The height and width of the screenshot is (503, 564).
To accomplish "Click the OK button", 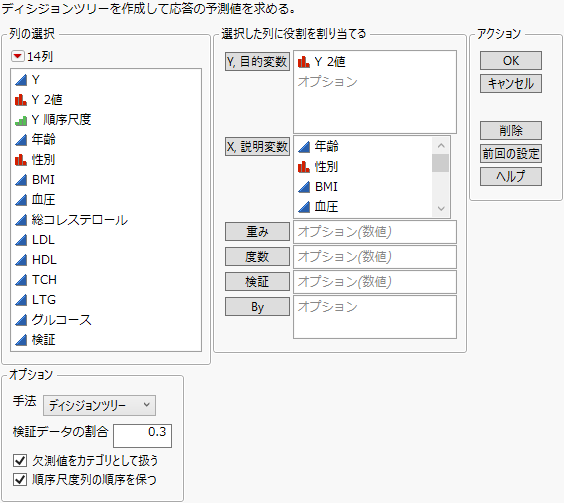I will coord(511,60).
